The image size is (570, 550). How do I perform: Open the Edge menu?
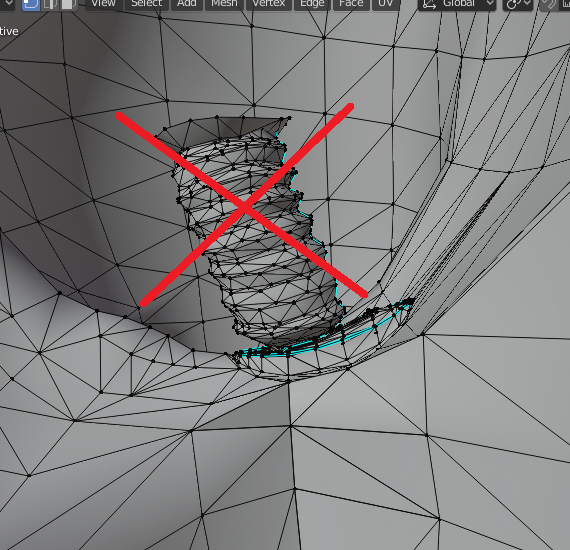312,4
